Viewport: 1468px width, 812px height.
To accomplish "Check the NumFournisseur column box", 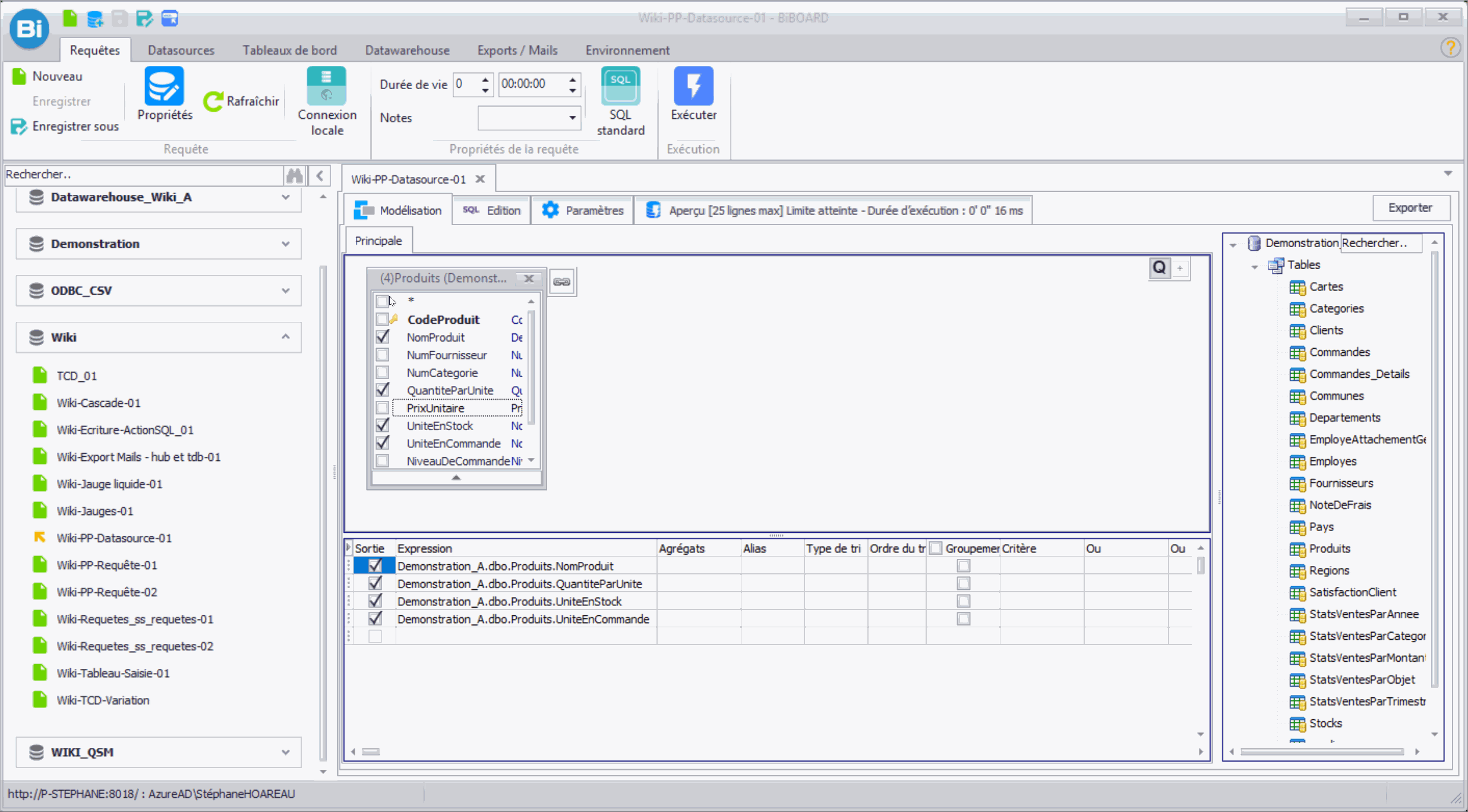I will [x=383, y=355].
